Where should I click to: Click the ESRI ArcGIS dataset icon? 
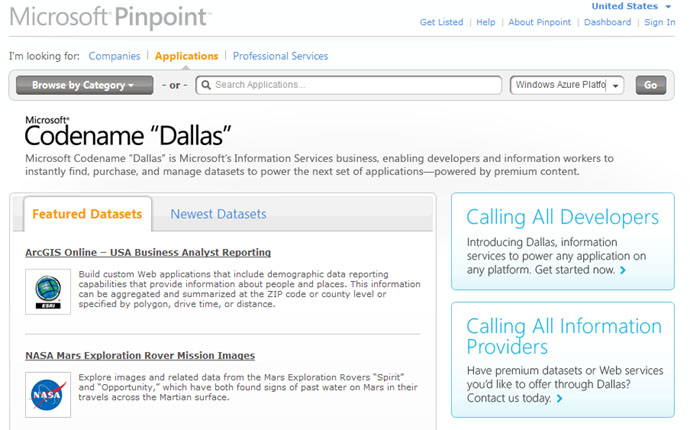[48, 291]
